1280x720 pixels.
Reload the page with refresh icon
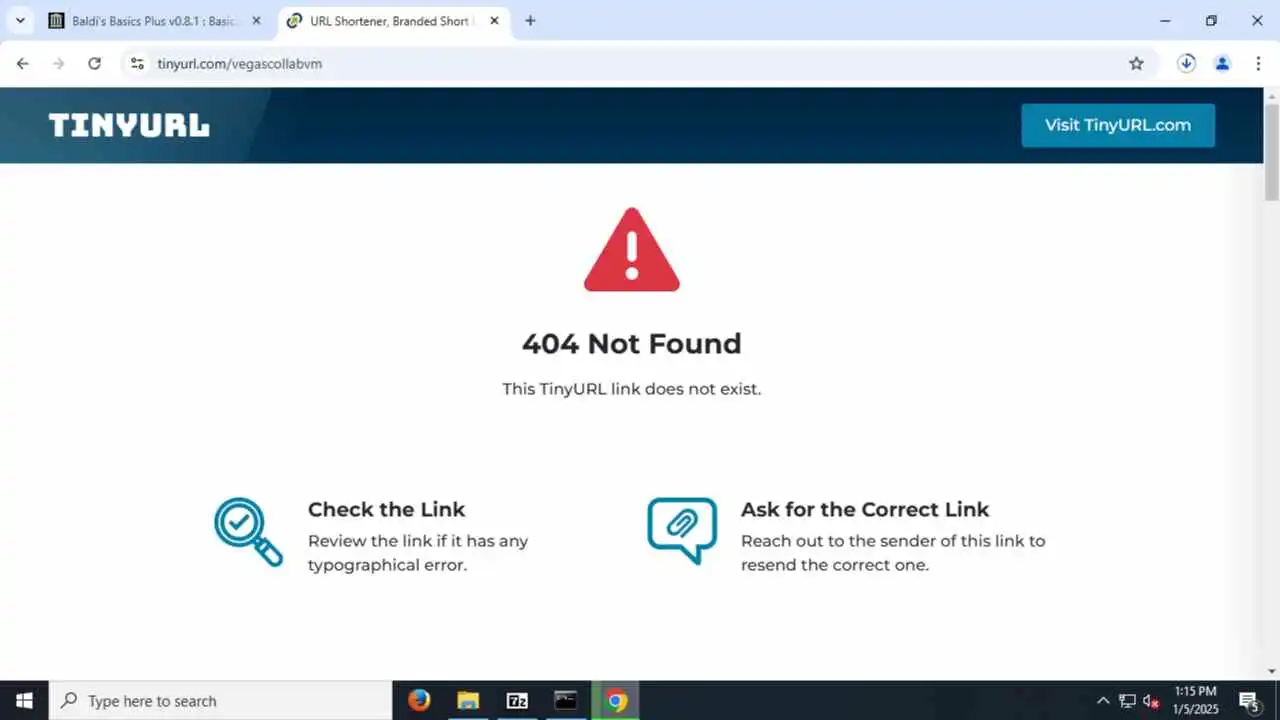click(94, 63)
